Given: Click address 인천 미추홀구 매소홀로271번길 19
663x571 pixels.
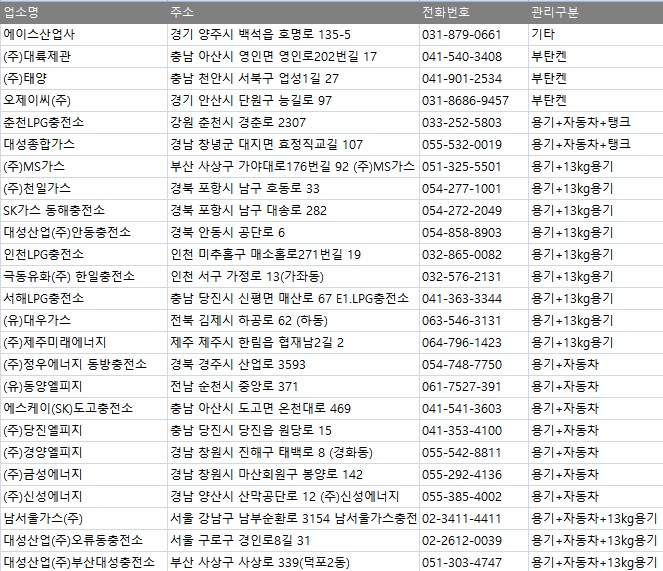Looking at the screenshot, I should (x=266, y=255).
